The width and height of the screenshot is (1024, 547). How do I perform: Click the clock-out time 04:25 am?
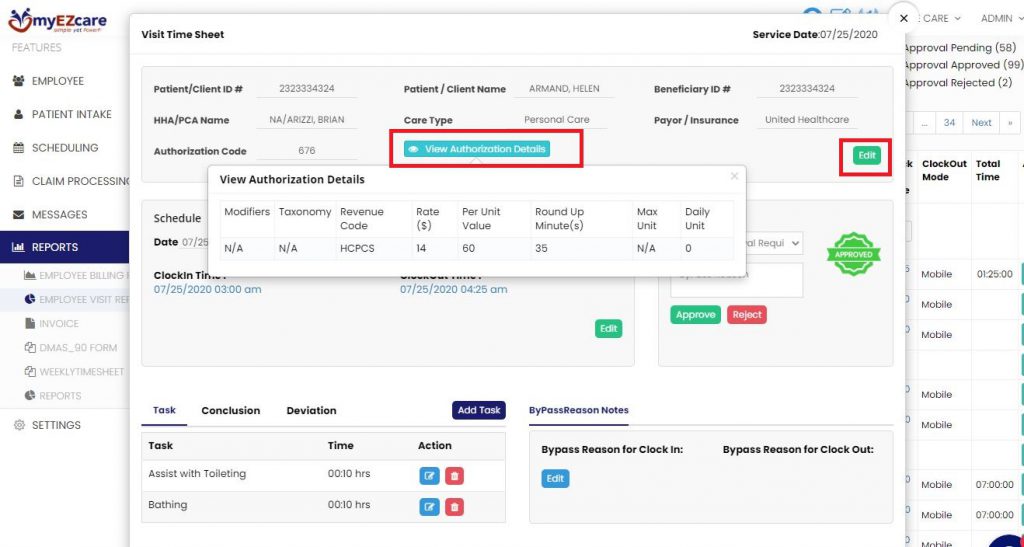453,289
